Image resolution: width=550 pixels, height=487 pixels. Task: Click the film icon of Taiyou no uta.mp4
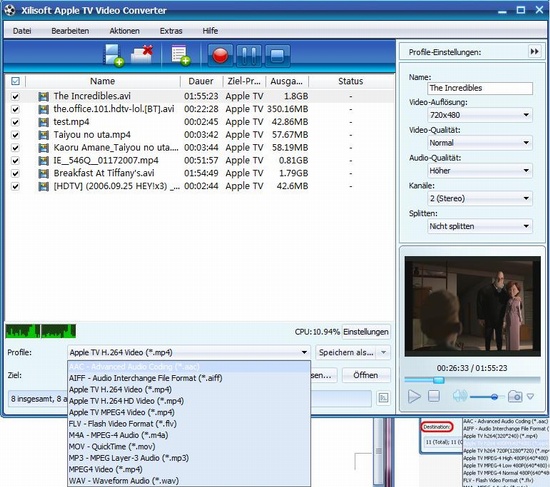43,135
